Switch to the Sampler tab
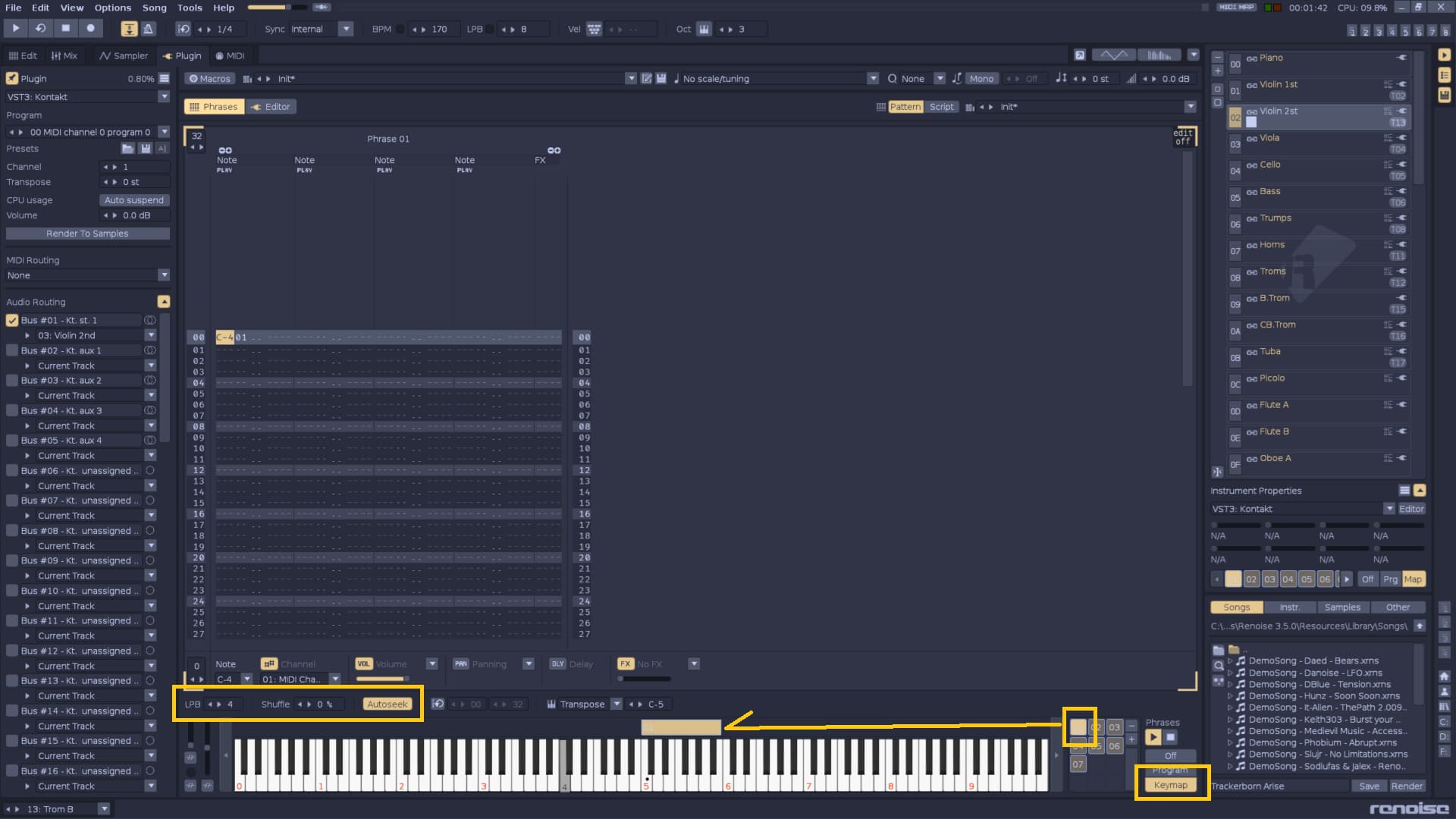The width and height of the screenshot is (1456, 819). click(124, 55)
